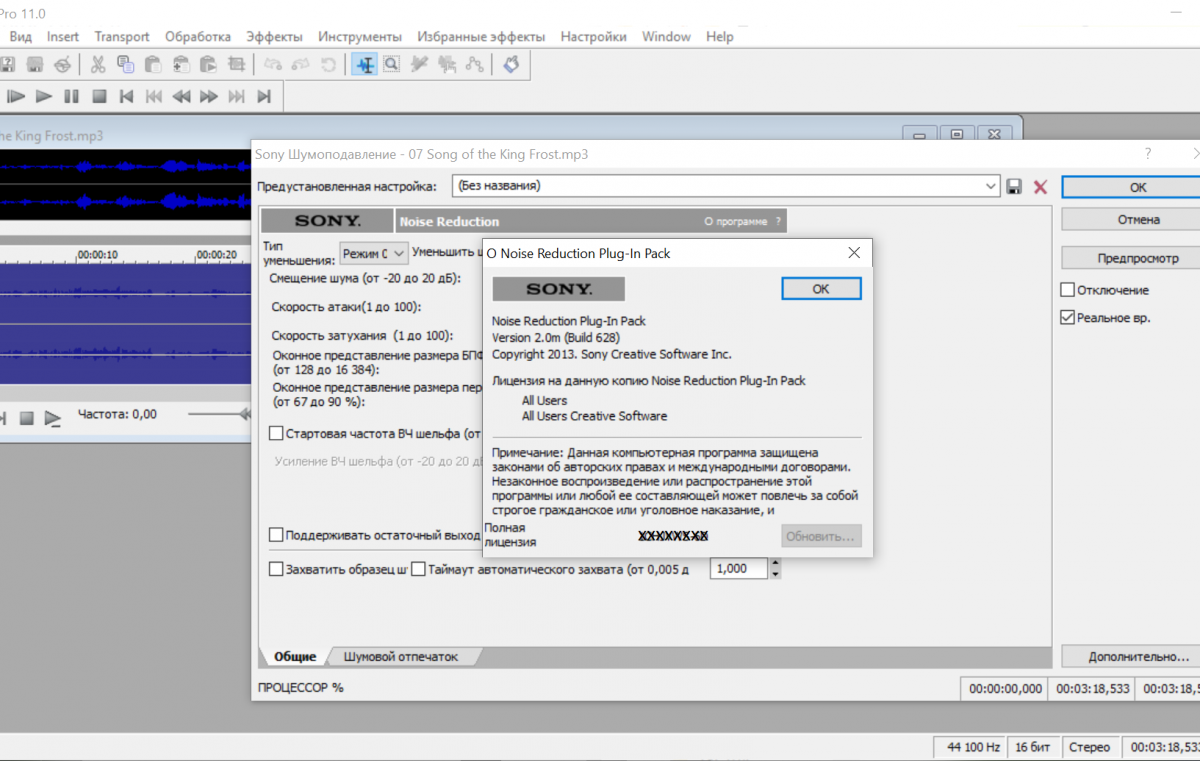The image size is (1200, 761).
Task: Select the Общие tab
Action: tap(295, 657)
